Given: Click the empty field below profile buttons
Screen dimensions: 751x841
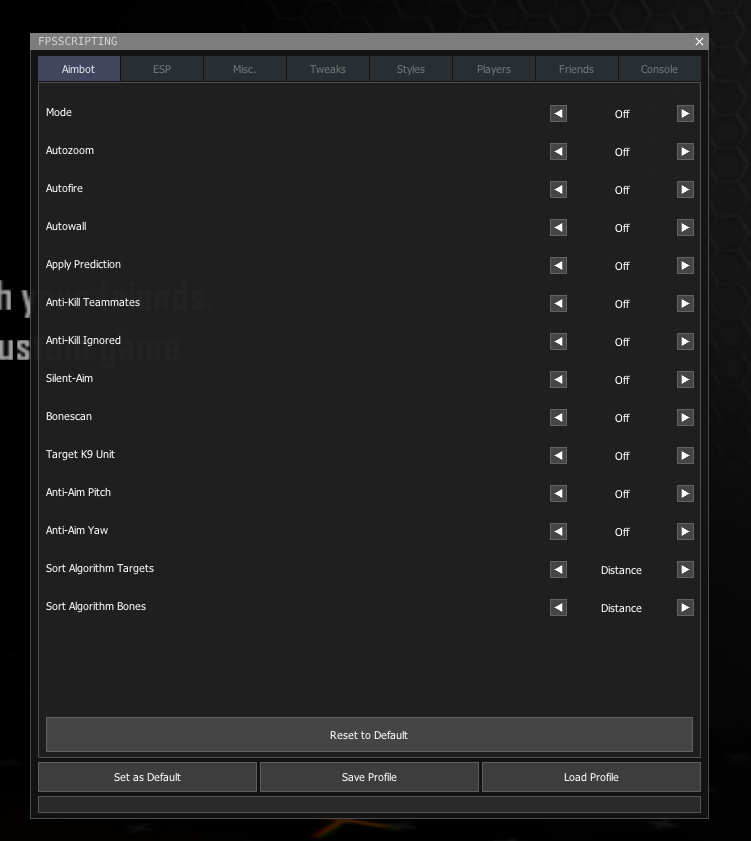Looking at the screenshot, I should 369,804.
